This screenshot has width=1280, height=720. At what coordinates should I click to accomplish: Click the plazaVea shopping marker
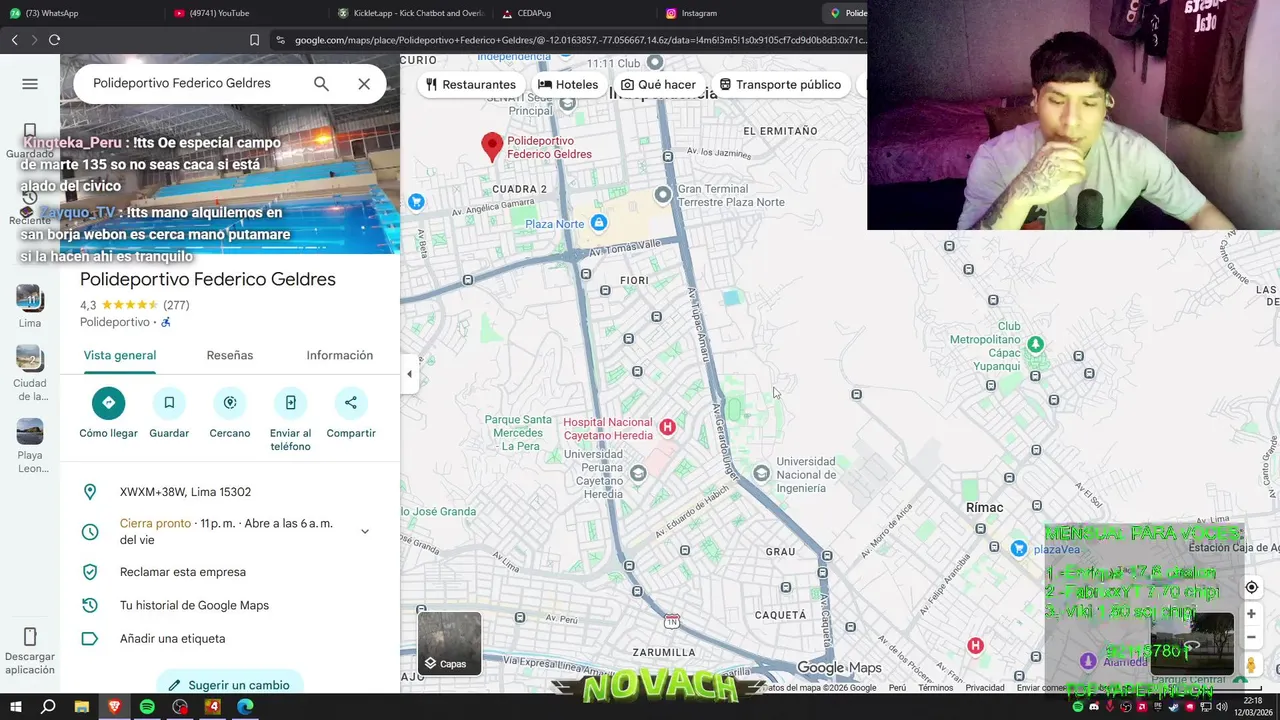(1018, 548)
